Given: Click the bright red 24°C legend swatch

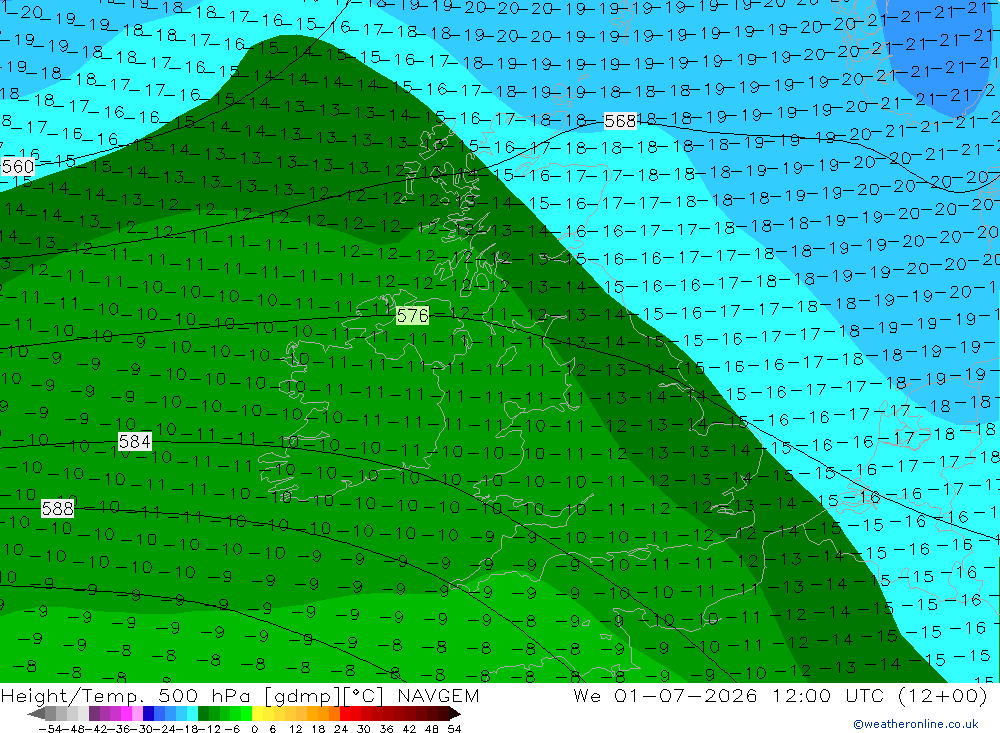Looking at the screenshot, I should [345, 714].
